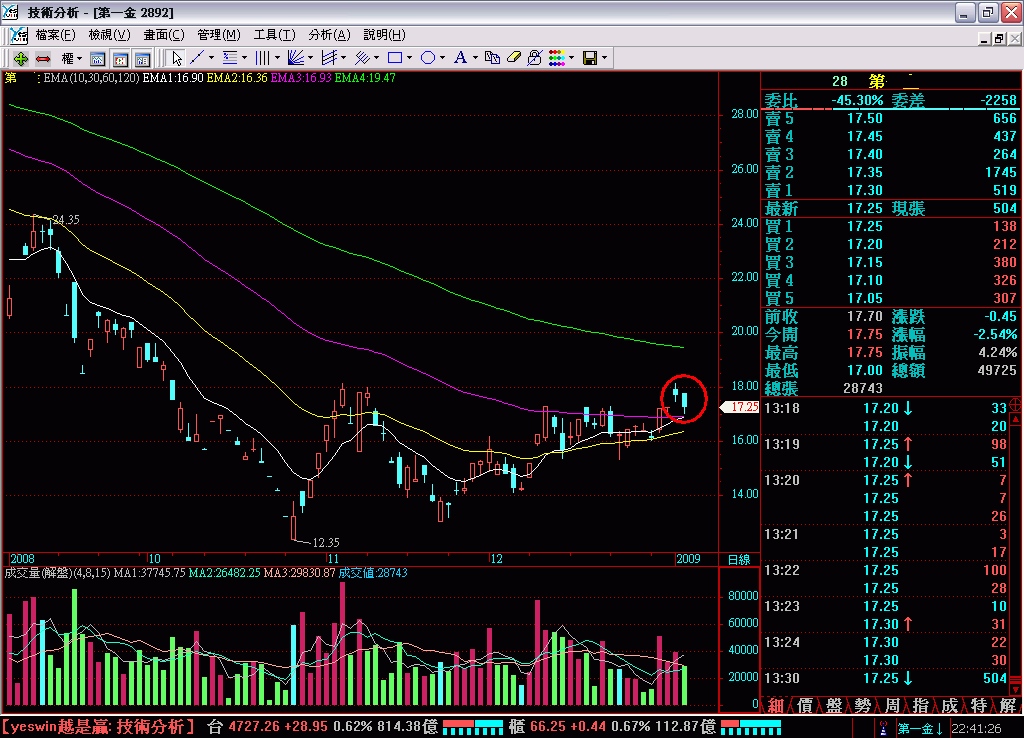Switch to the 勢 trend tab

pyautogui.click(x=863, y=705)
